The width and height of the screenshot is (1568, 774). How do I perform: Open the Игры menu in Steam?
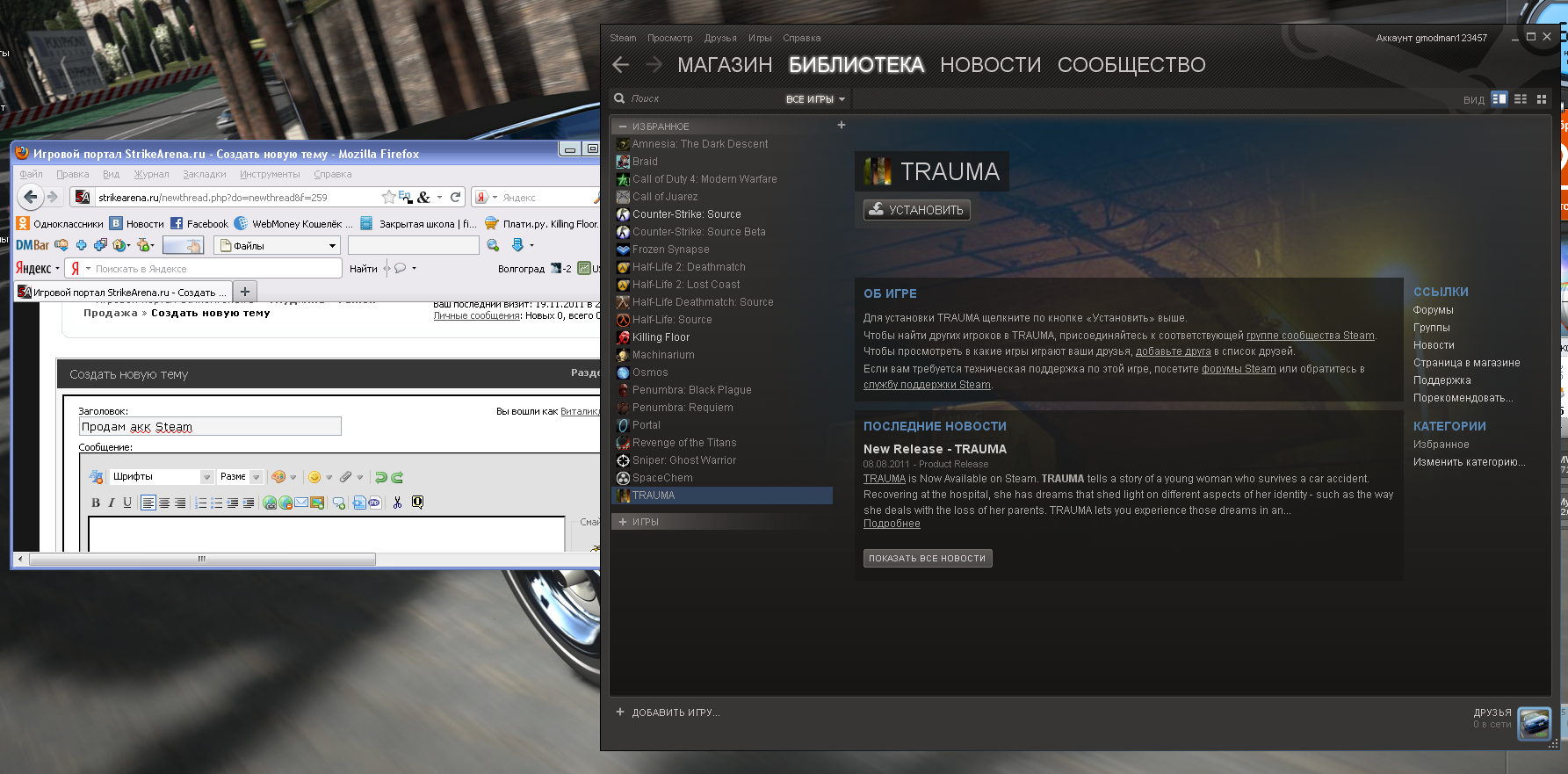[x=760, y=38]
